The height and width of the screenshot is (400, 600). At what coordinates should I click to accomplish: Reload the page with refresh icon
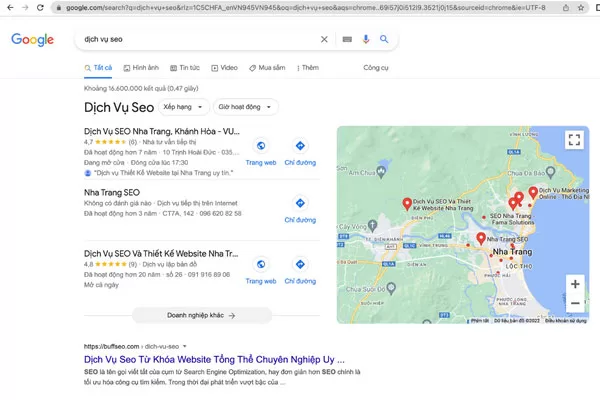(x=40, y=7)
